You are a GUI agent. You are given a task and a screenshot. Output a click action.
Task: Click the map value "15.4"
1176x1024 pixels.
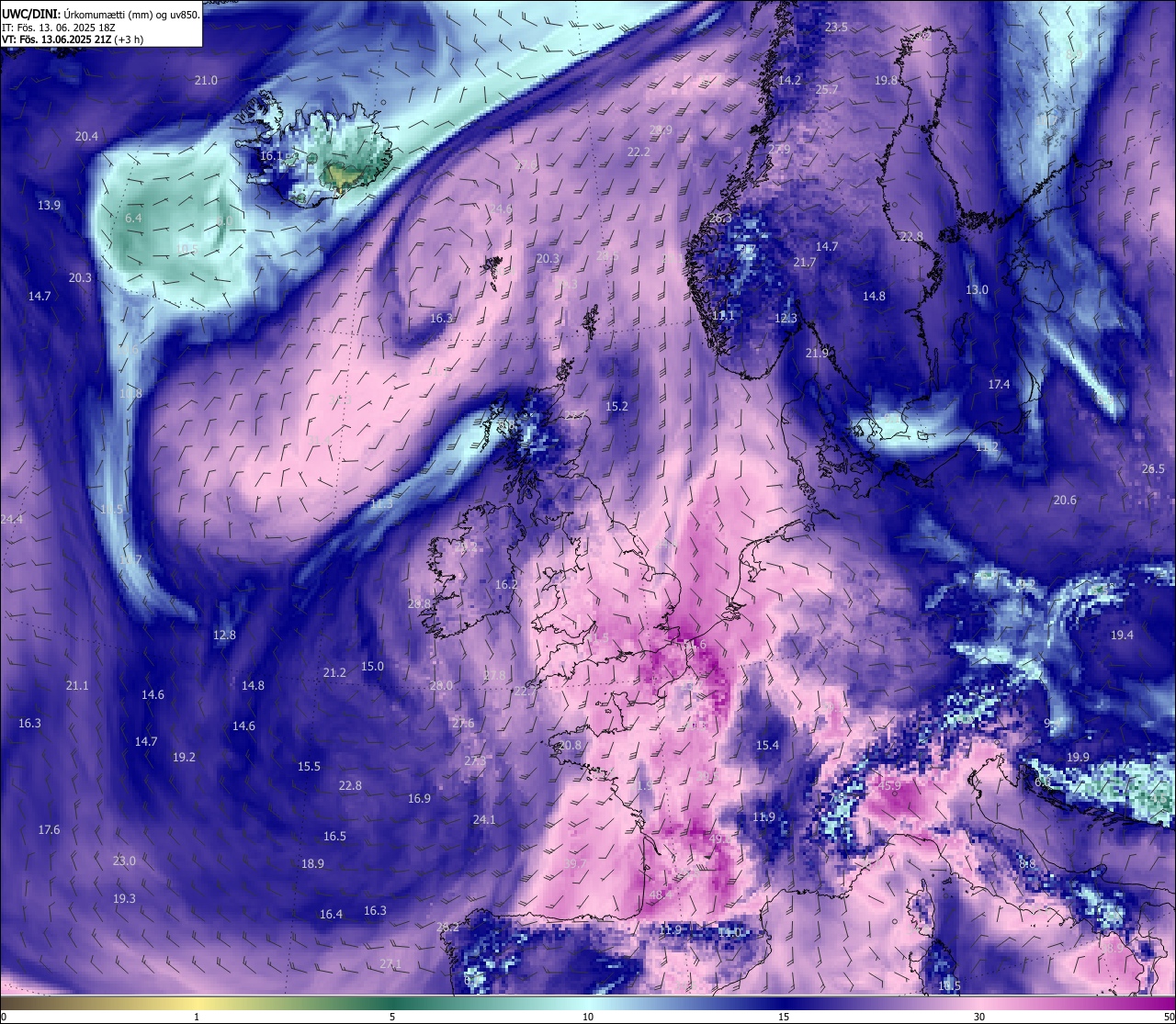(x=767, y=746)
